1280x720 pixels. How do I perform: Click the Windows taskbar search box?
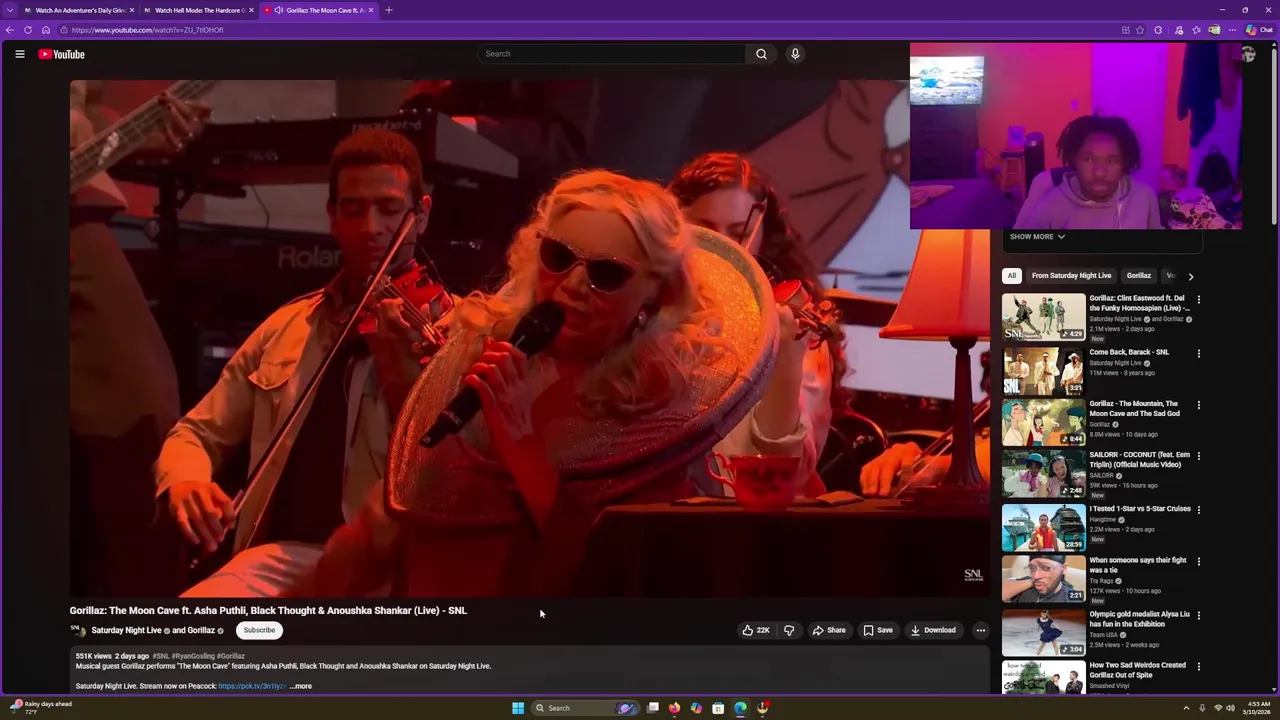click(x=586, y=708)
